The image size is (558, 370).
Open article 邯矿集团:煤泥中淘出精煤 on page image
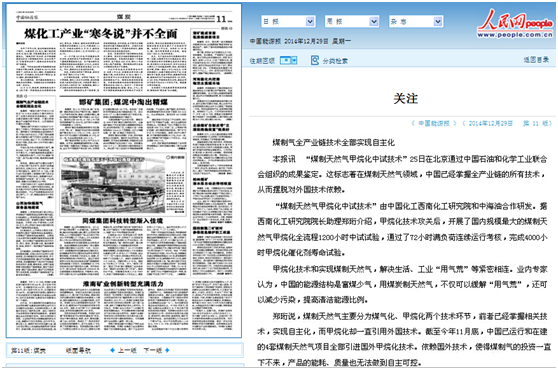123,102
